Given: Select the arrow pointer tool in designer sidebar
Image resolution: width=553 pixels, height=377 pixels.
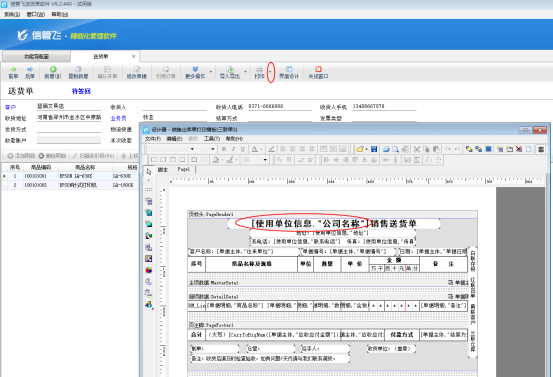Looking at the screenshot, I should point(149,171).
